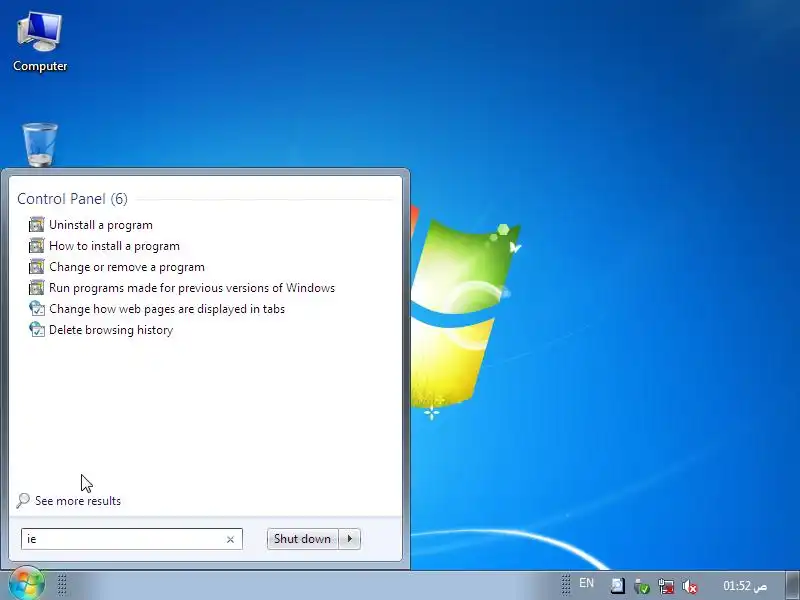Expand the Shut down options arrow
Screen dimensions: 800x600
click(x=349, y=539)
